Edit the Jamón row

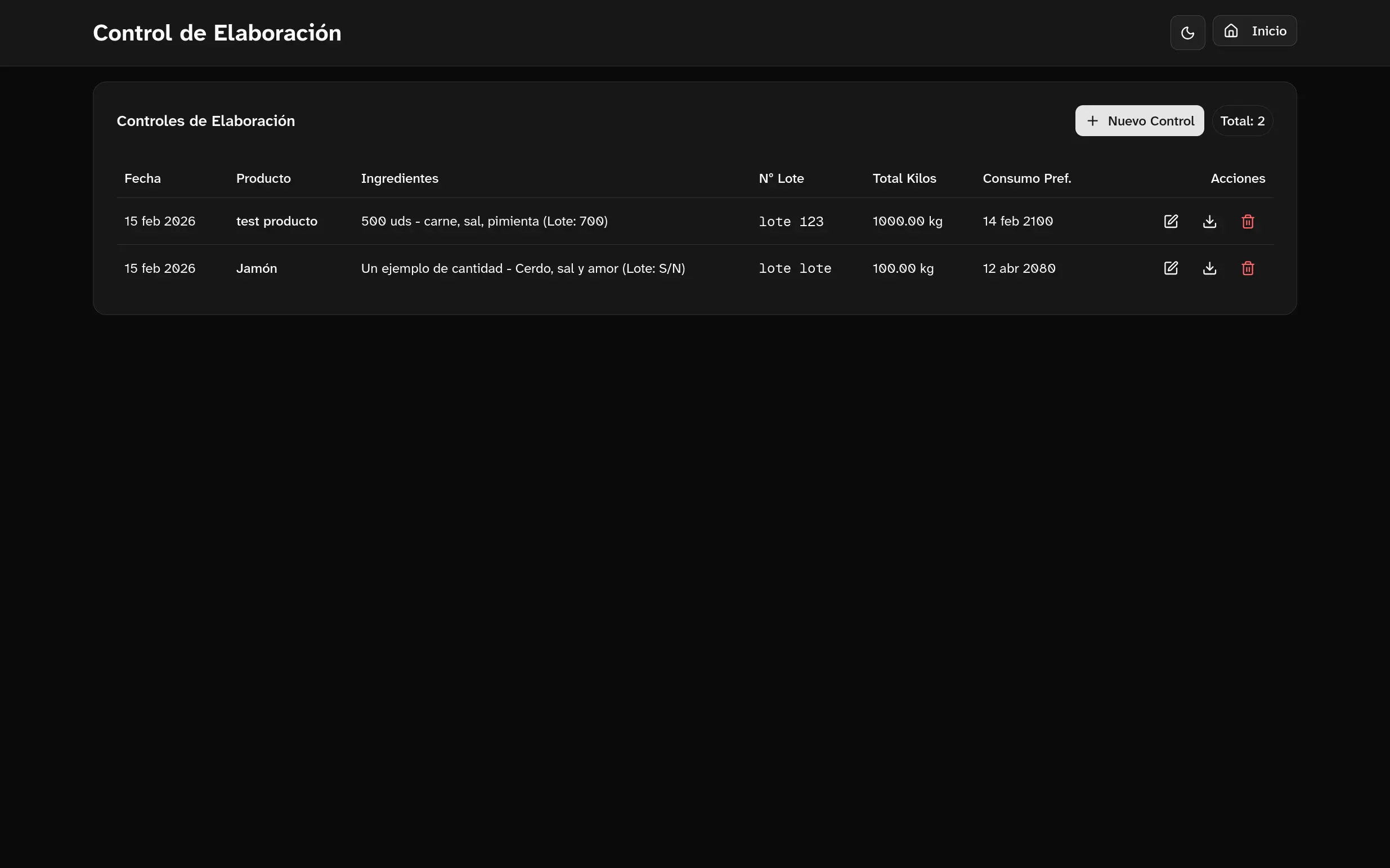click(x=1171, y=268)
